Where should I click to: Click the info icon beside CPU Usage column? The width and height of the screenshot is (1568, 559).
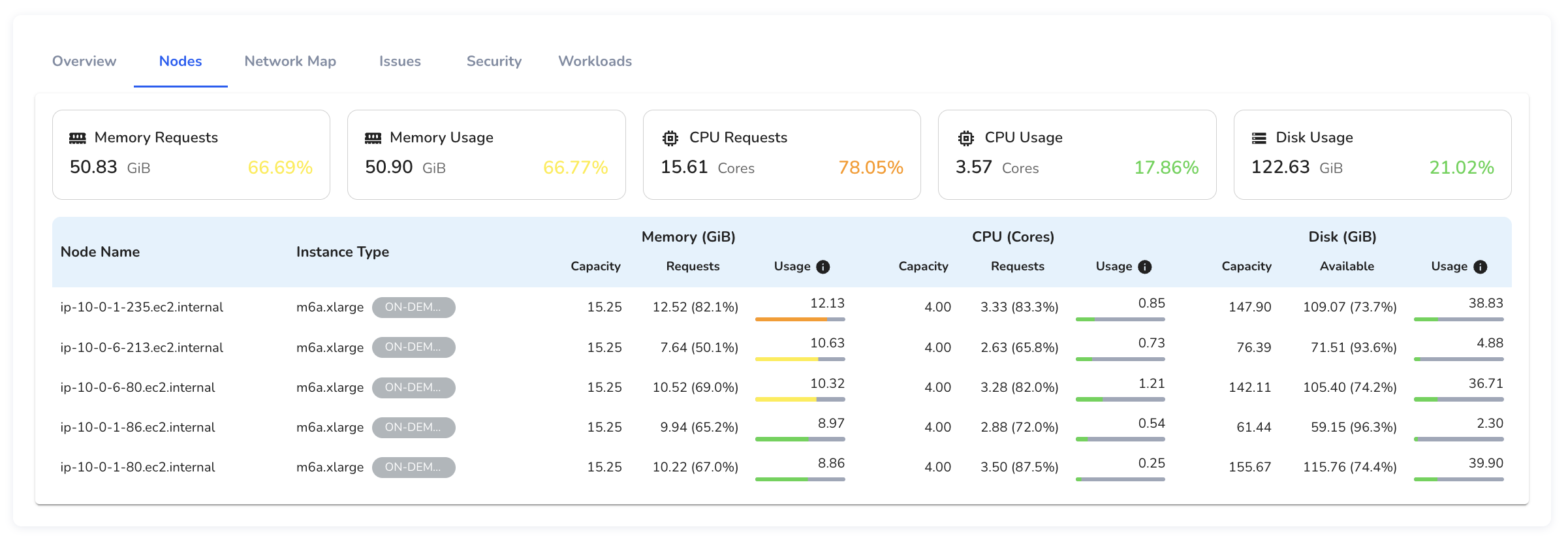pos(1144,267)
